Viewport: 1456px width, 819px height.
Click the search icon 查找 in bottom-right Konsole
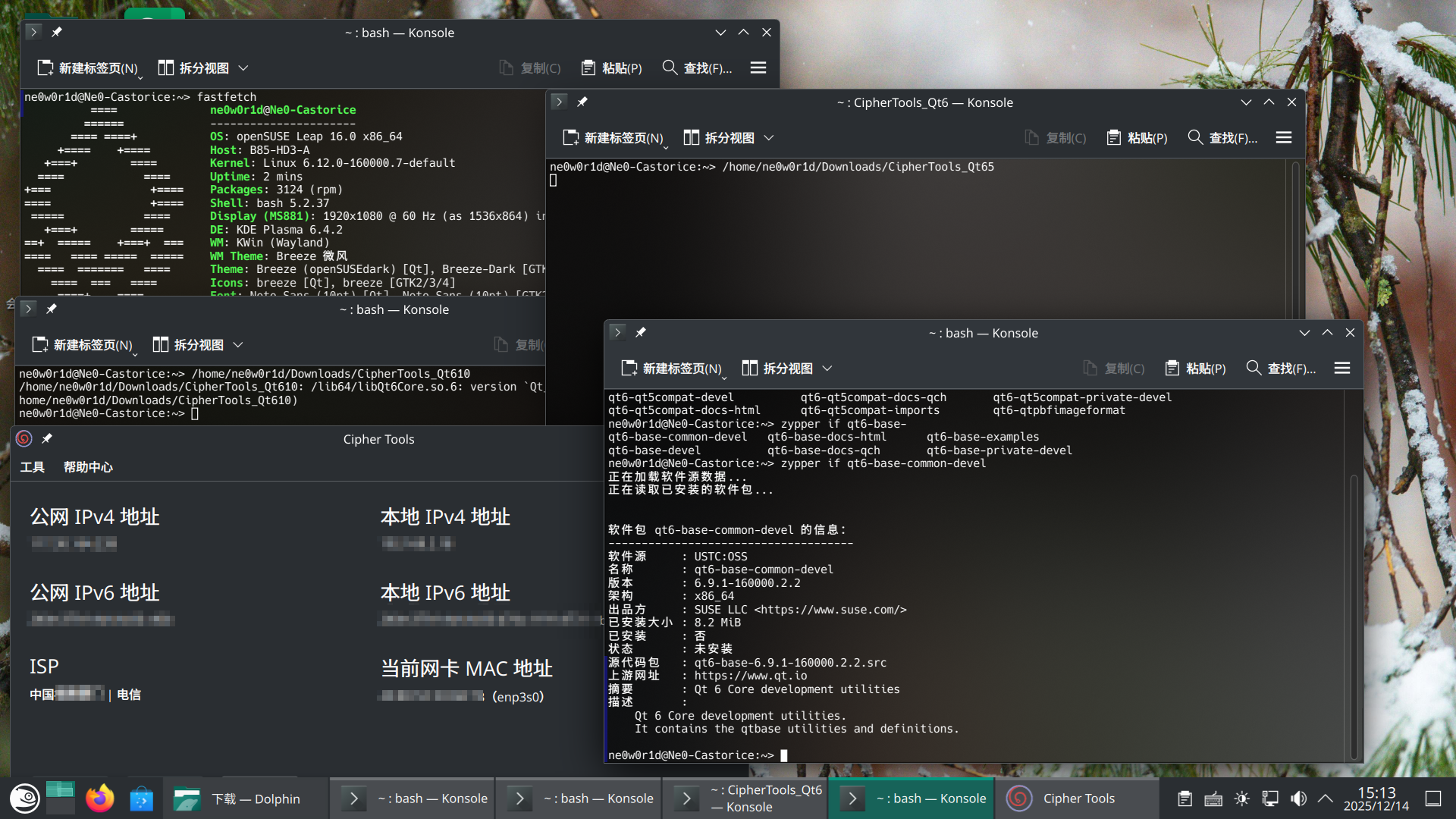click(1254, 368)
